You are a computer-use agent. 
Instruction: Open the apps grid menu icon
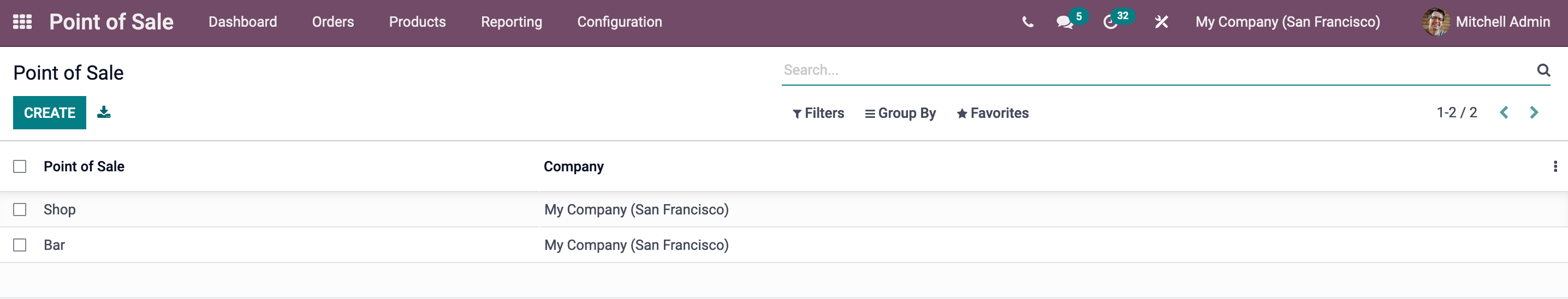click(x=22, y=22)
